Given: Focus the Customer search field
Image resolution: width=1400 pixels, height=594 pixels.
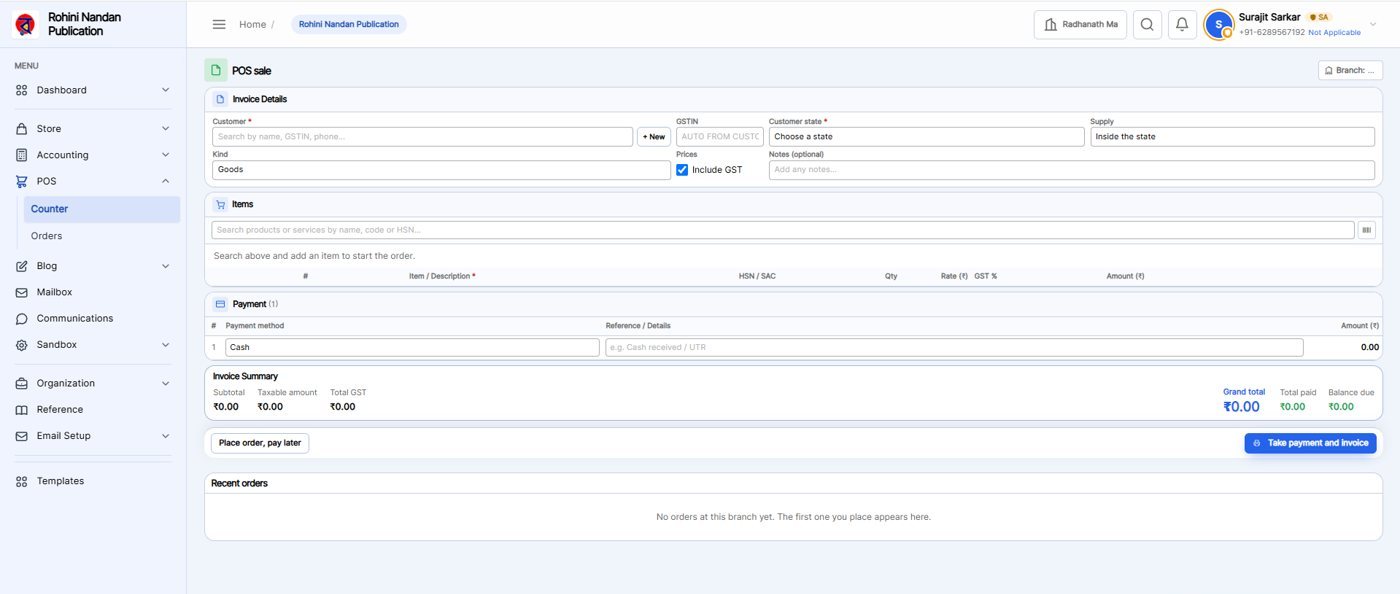Looking at the screenshot, I should [422, 137].
